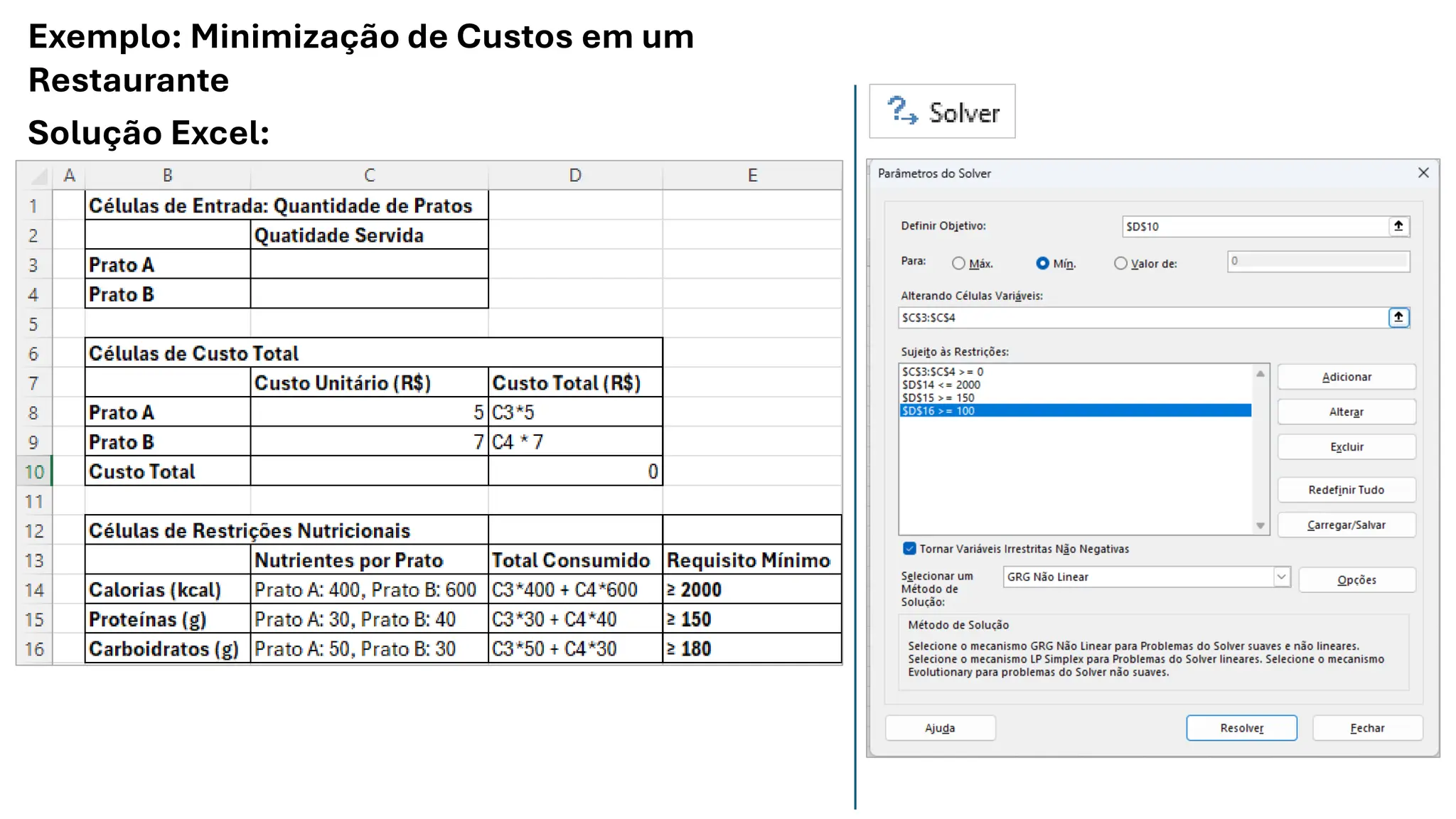The width and height of the screenshot is (1456, 819).
Task: Click Custo Total value cell showing 0
Action: pos(575,471)
